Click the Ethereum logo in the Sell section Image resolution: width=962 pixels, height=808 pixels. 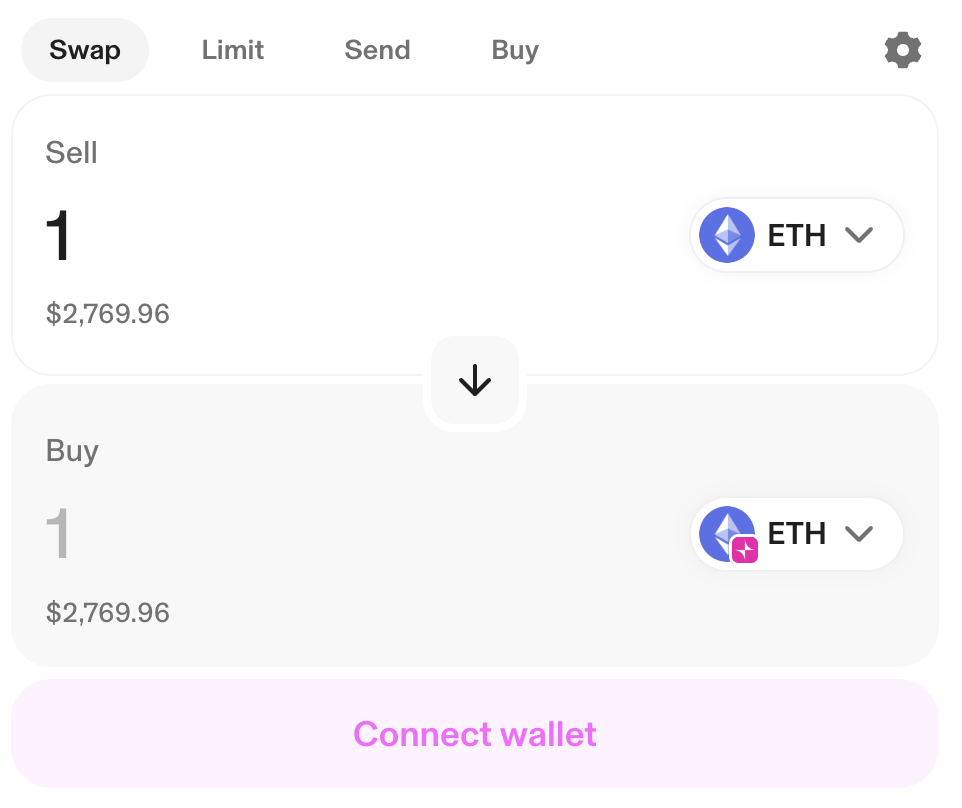tap(727, 236)
